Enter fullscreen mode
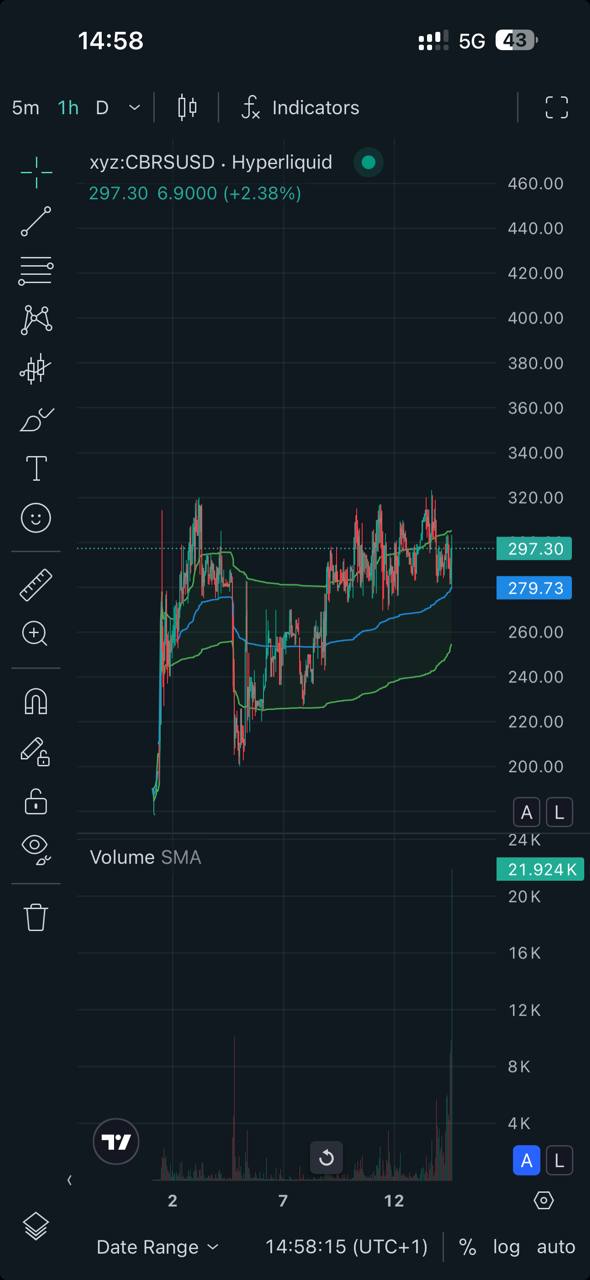590x1280 pixels. pyautogui.click(x=556, y=108)
